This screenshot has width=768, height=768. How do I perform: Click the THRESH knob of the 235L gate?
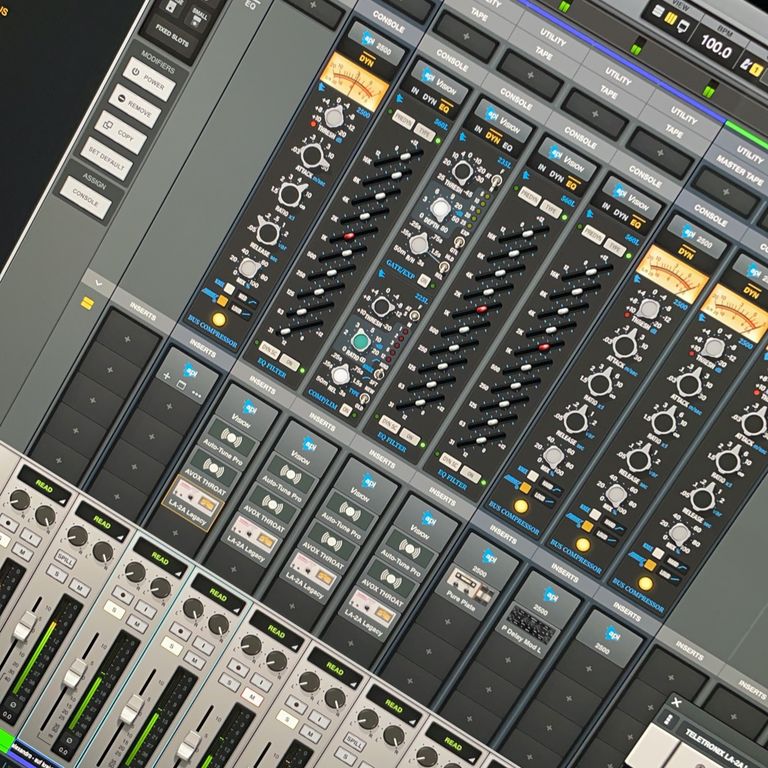pos(463,171)
